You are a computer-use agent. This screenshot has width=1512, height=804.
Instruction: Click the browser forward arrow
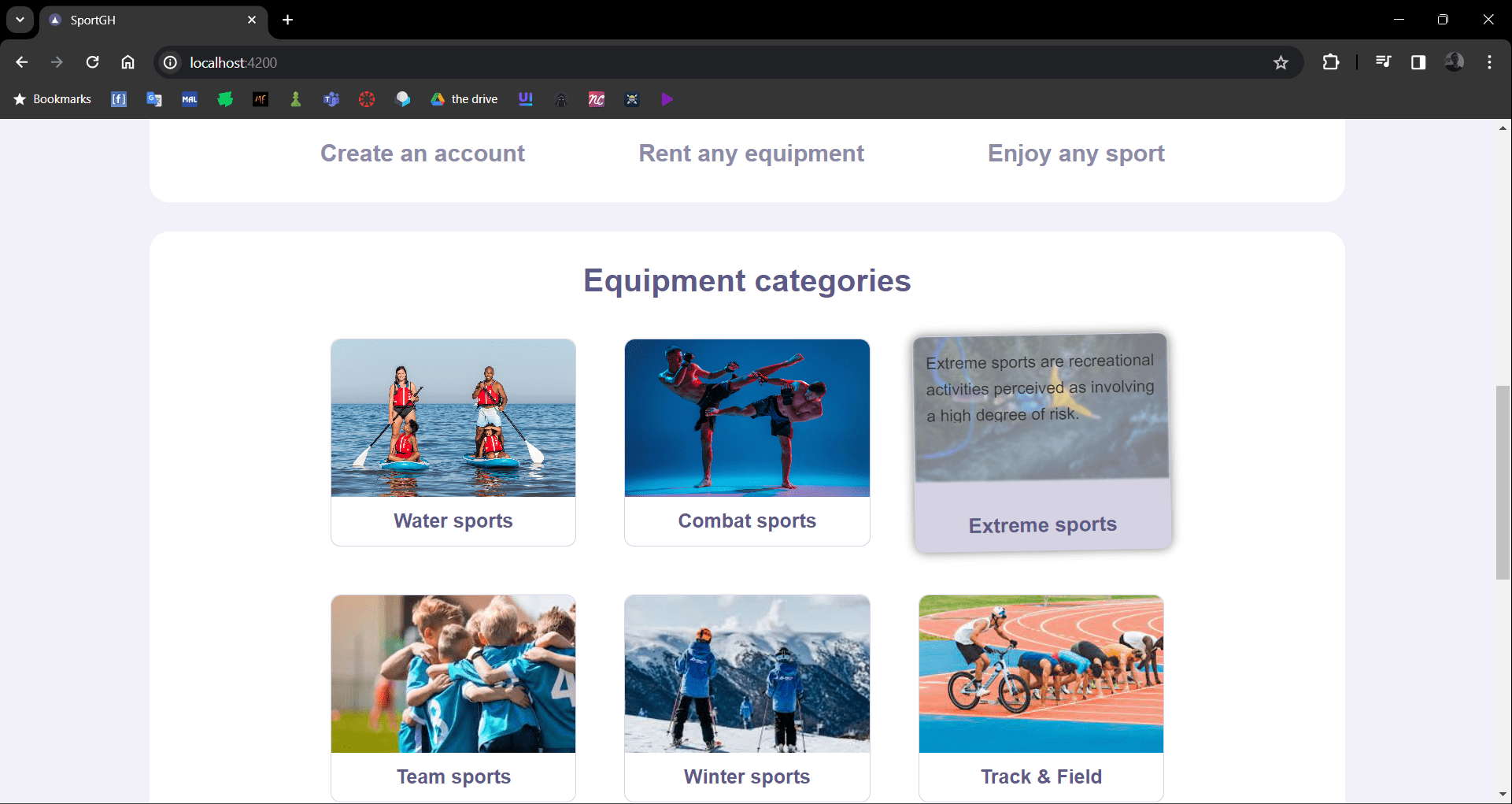(57, 62)
